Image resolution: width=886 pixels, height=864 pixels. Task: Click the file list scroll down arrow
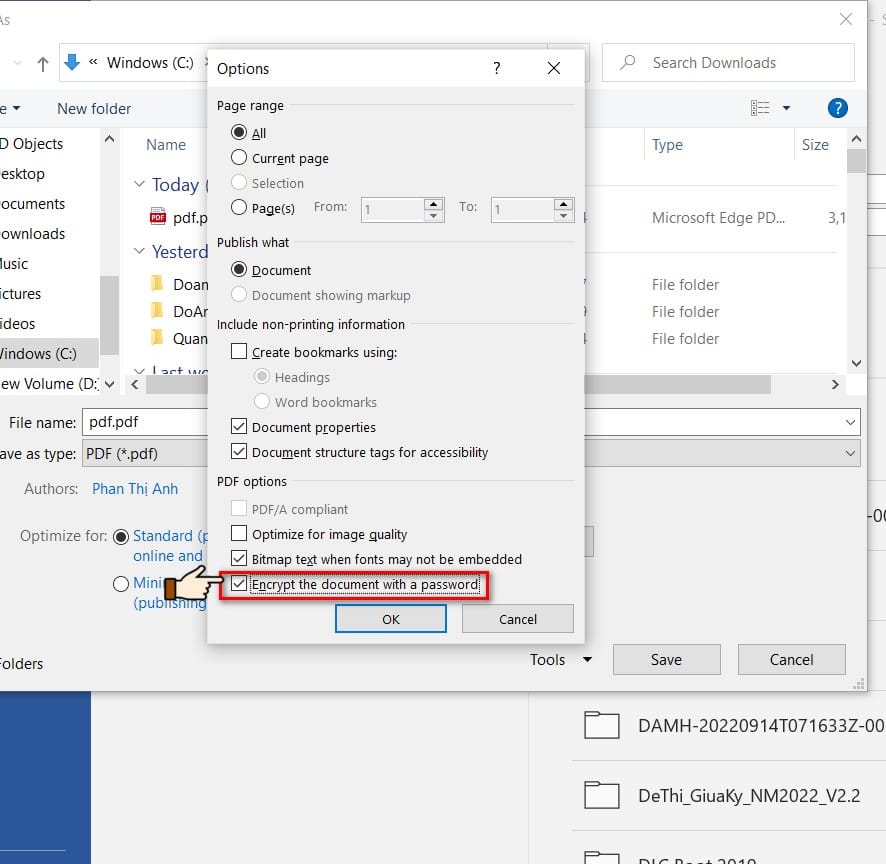(x=856, y=363)
